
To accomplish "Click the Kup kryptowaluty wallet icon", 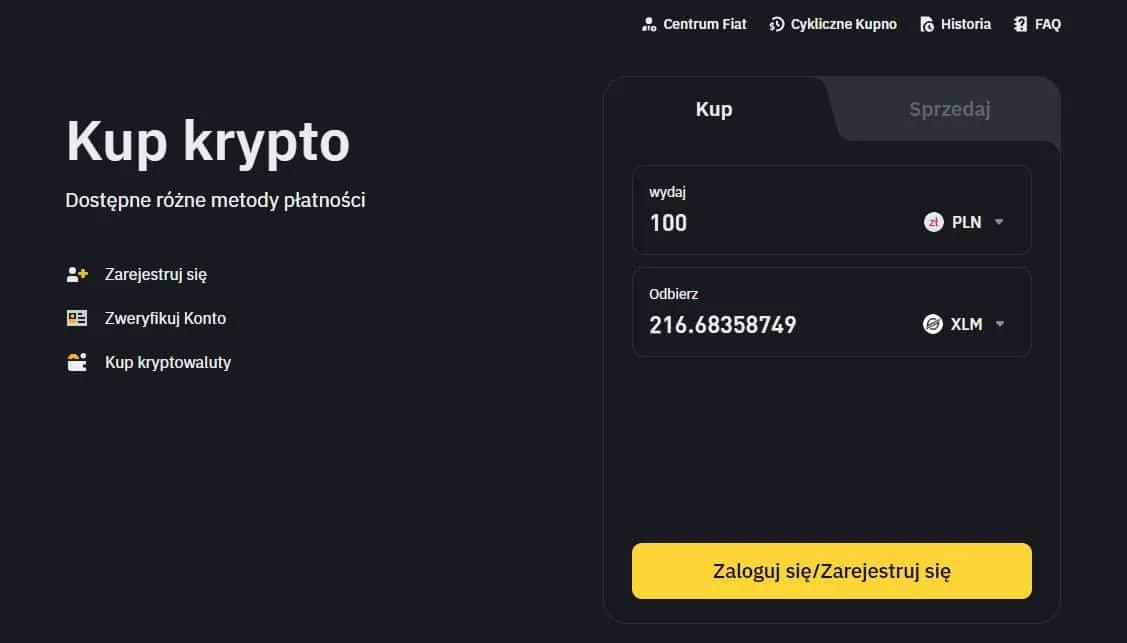I will pyautogui.click(x=76, y=362).
